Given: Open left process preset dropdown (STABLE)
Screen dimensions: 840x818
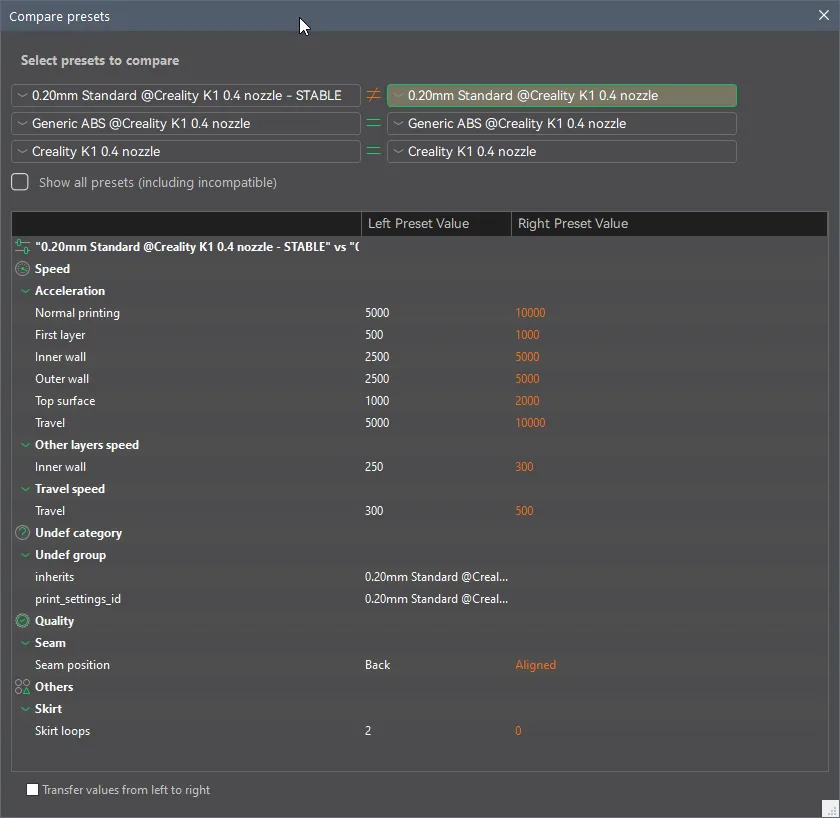Looking at the screenshot, I should [186, 96].
